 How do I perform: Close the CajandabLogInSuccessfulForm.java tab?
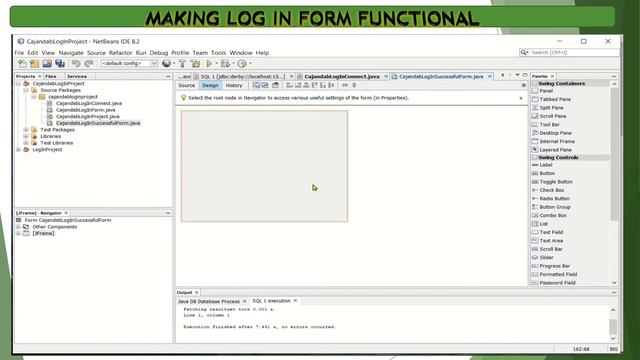(490, 76)
